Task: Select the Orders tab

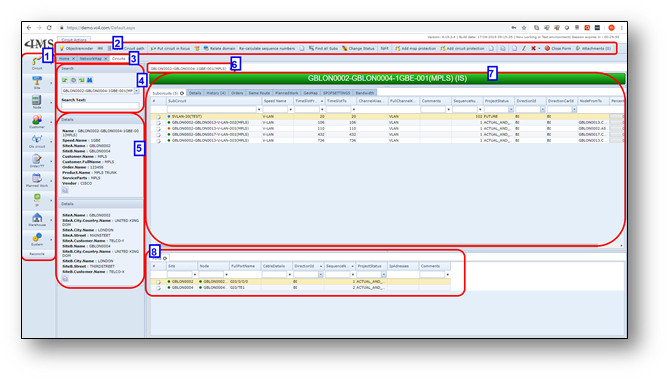Action: [x=237, y=93]
